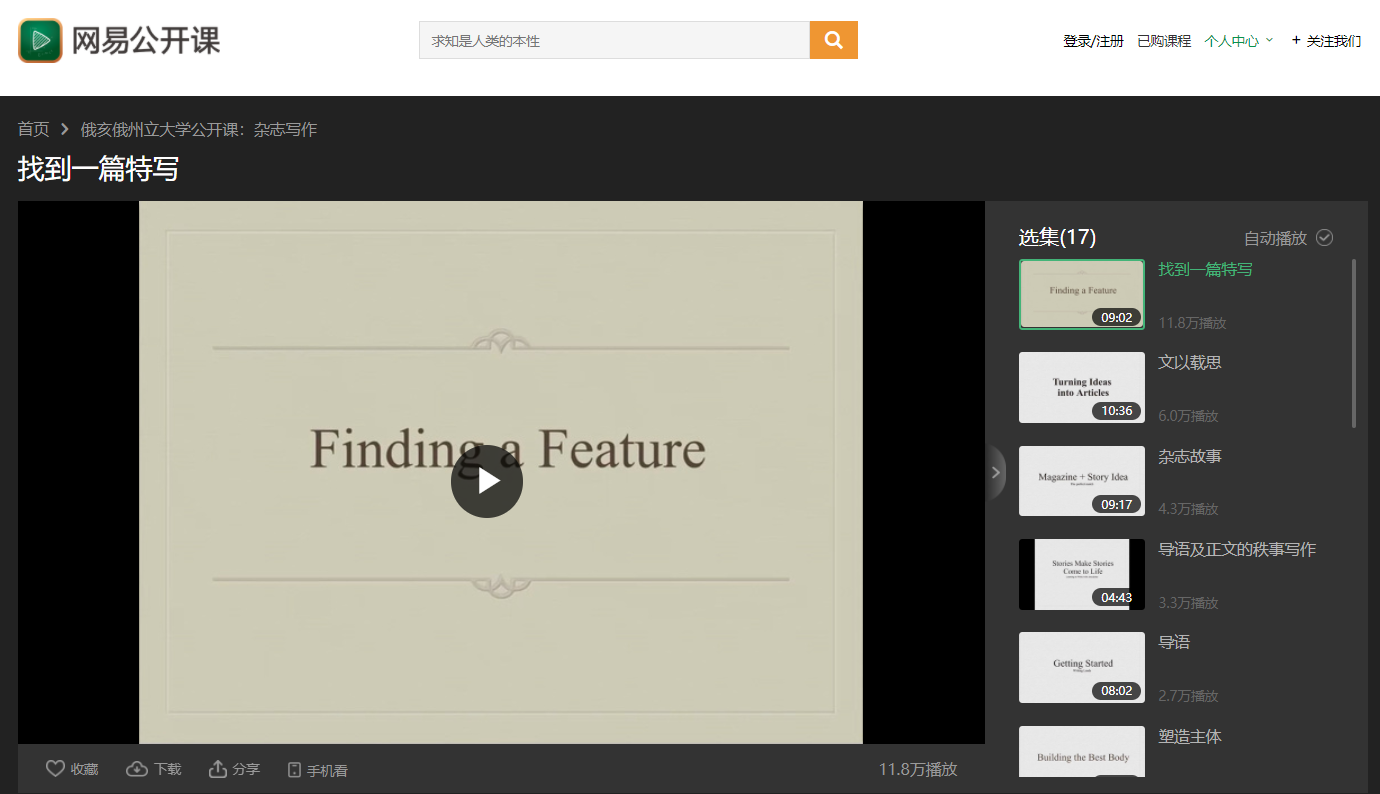Toggle the 自动播放 autoplay checkmark
Viewport: 1380px width, 794px height.
pos(1325,237)
